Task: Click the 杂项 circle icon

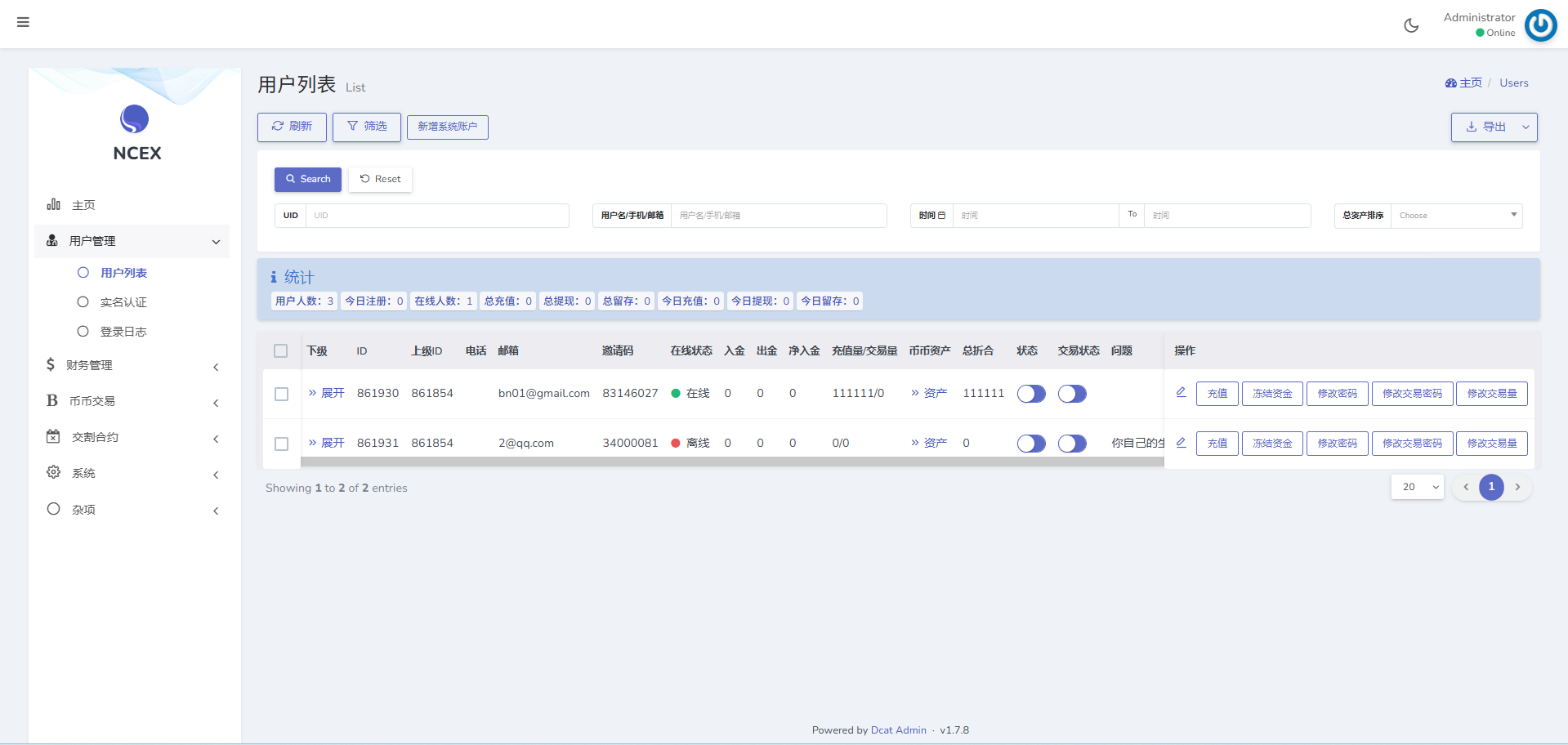Action: click(x=54, y=509)
